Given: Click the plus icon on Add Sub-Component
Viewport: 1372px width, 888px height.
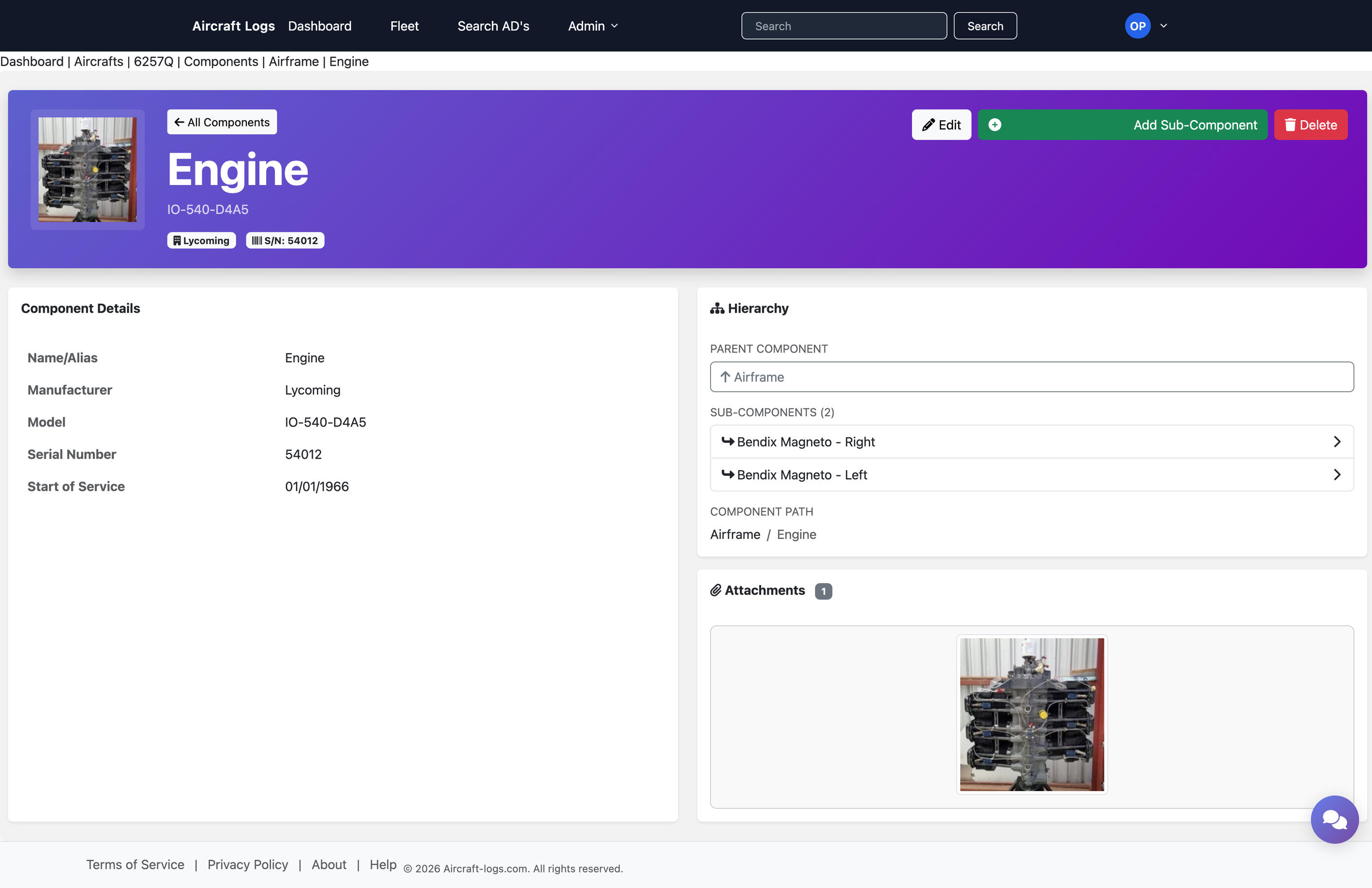Looking at the screenshot, I should (x=994, y=125).
